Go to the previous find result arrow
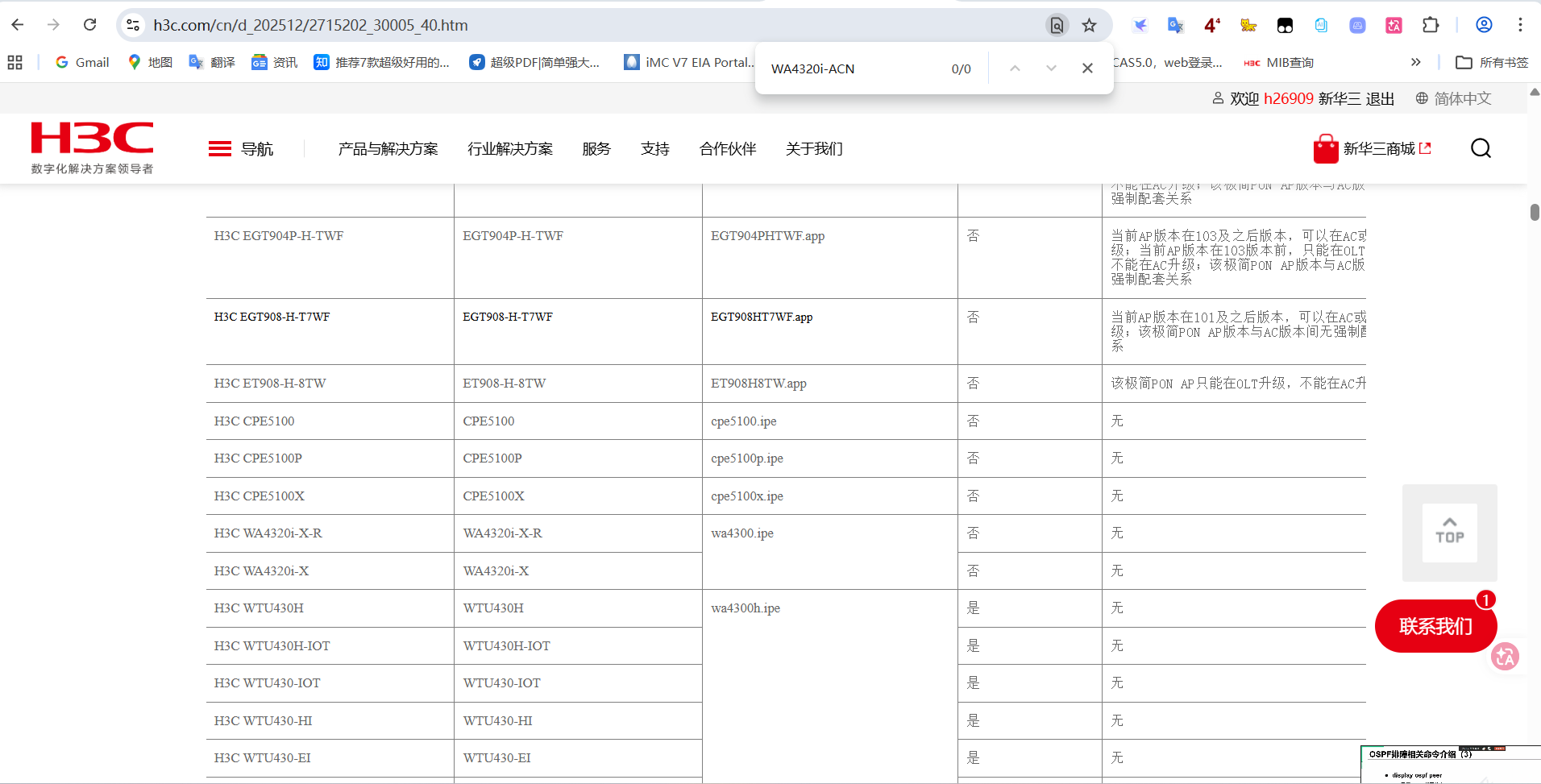Screen dimensions: 1541x784 coord(1015,68)
